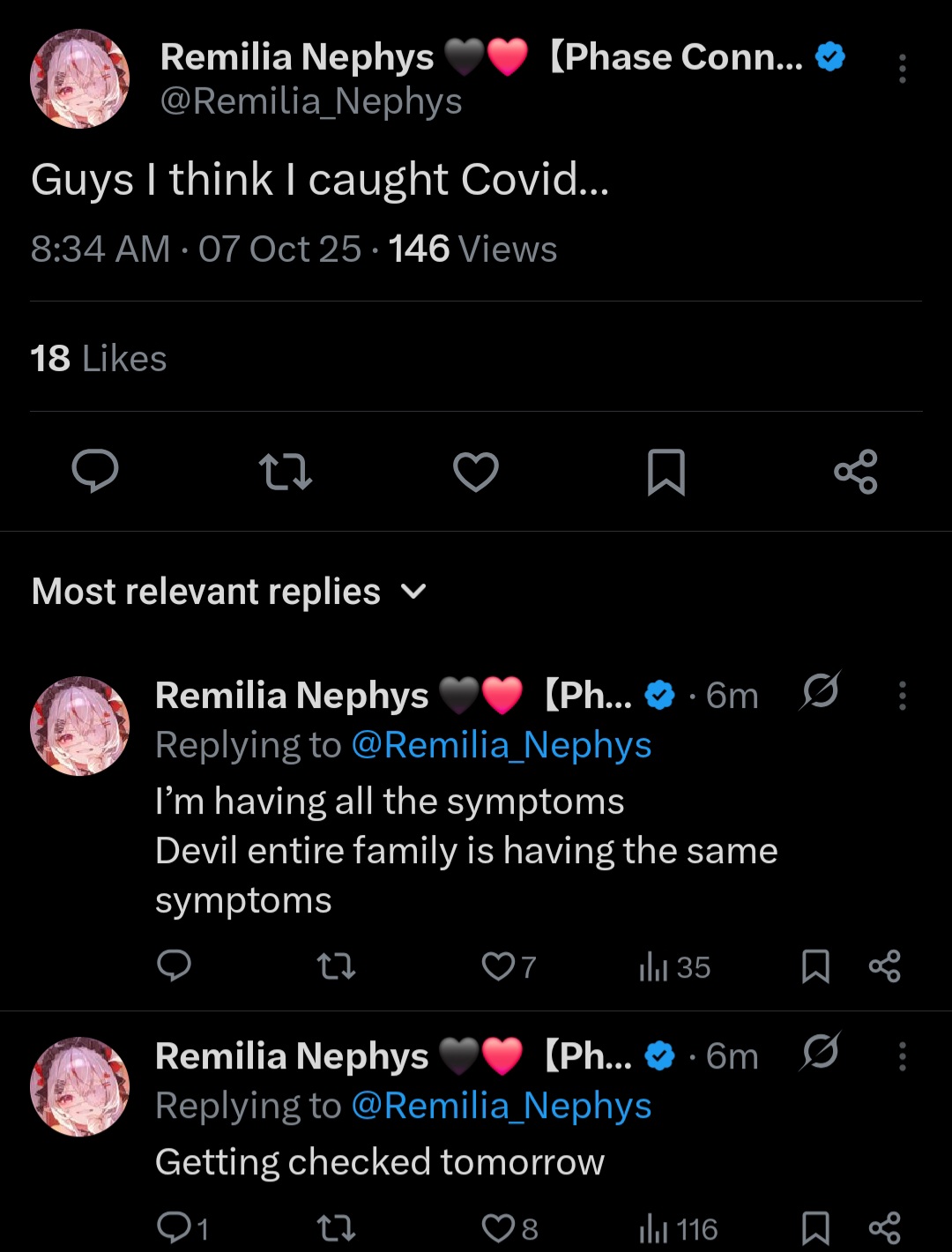This screenshot has height=1252, width=952.
Task: View analytics of reply with 35 views
Action: (674, 967)
